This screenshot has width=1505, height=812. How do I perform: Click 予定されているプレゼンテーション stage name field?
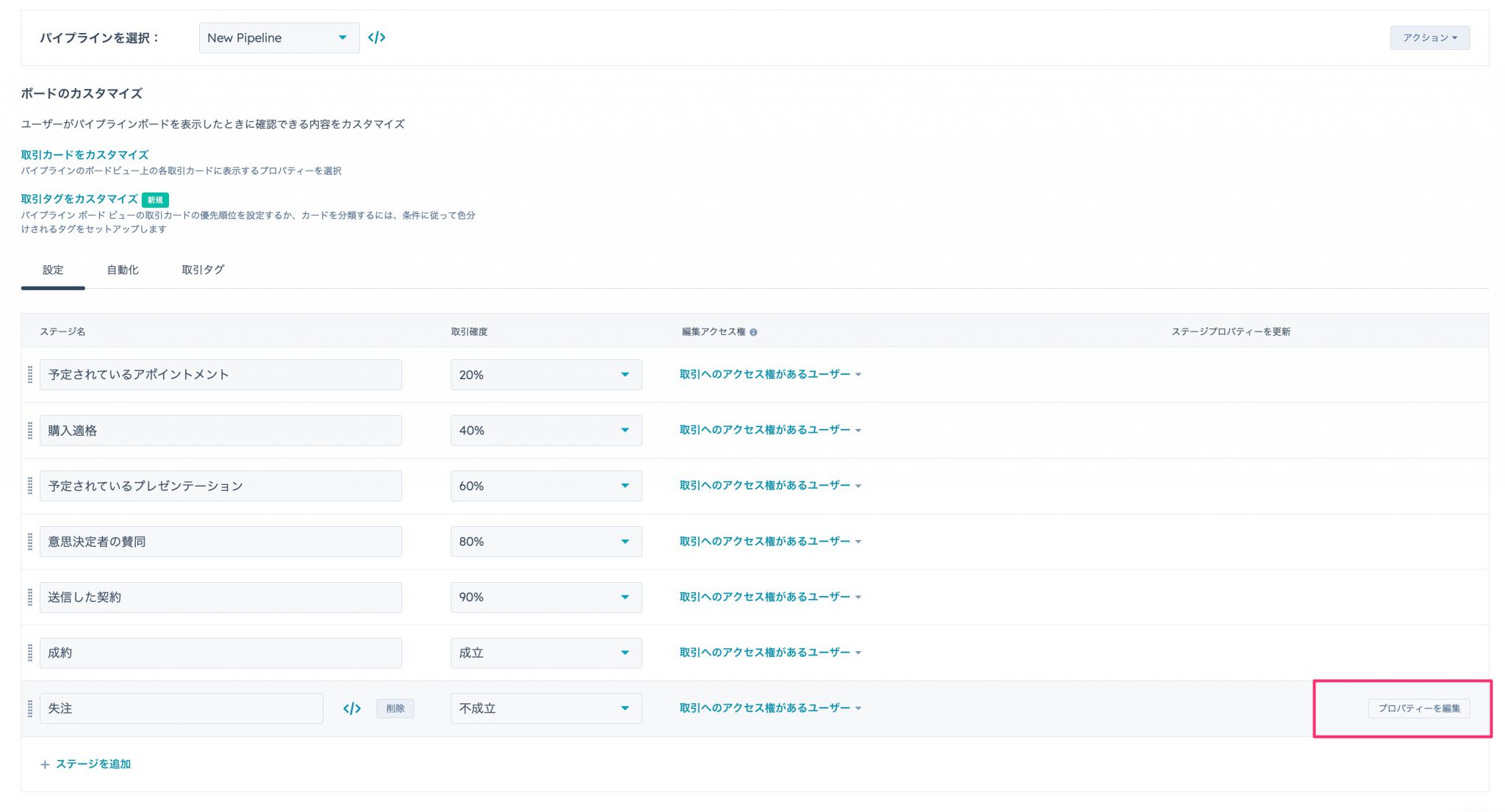pyautogui.click(x=220, y=486)
